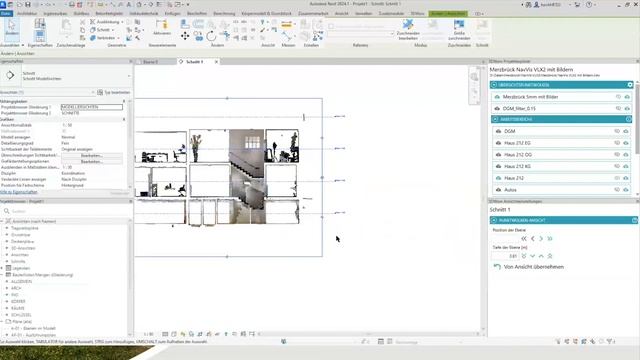Click Bearbeiten button for Grafikdarstellungsoptionen
Screen dimensions: 640x360
pyautogui.click(x=91, y=162)
